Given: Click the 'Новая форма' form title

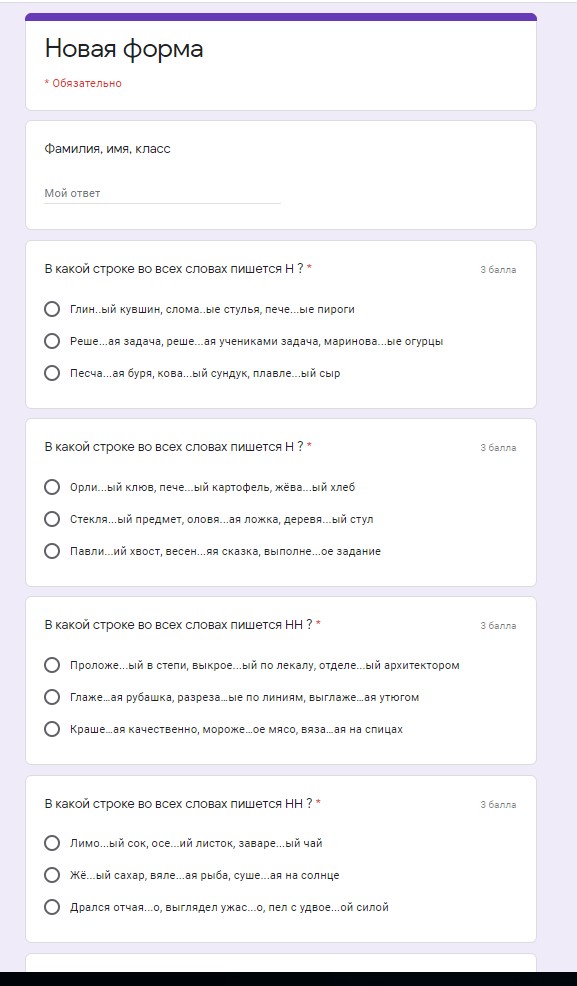Looking at the screenshot, I should click(124, 49).
